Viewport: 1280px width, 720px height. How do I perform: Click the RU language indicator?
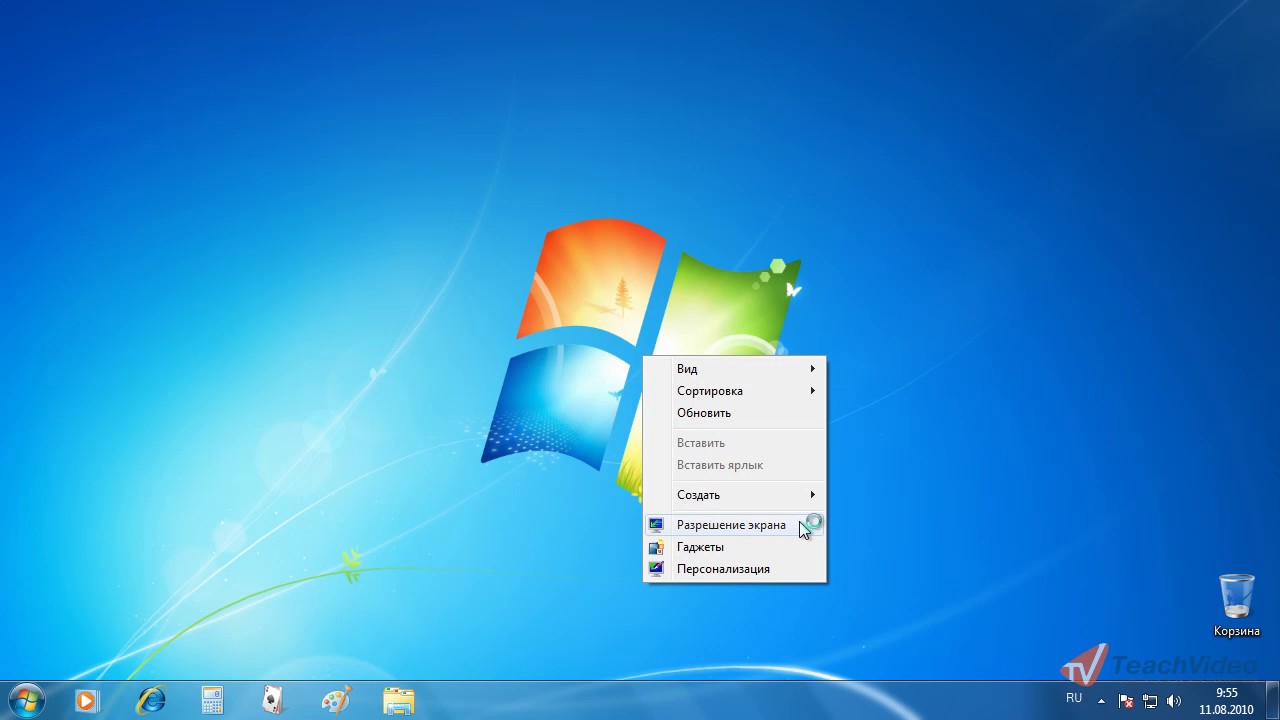(x=1074, y=698)
